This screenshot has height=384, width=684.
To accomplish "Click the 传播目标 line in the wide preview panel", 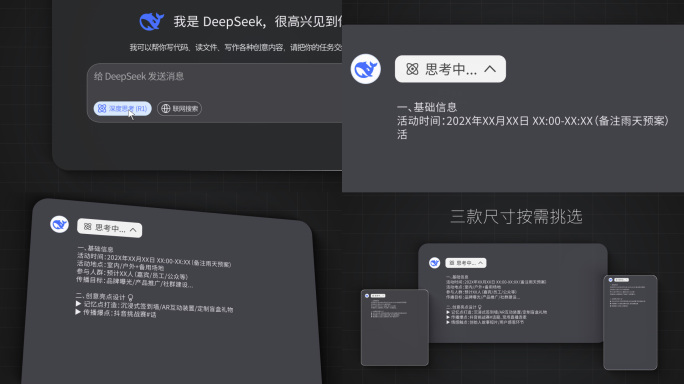I will click(483, 297).
